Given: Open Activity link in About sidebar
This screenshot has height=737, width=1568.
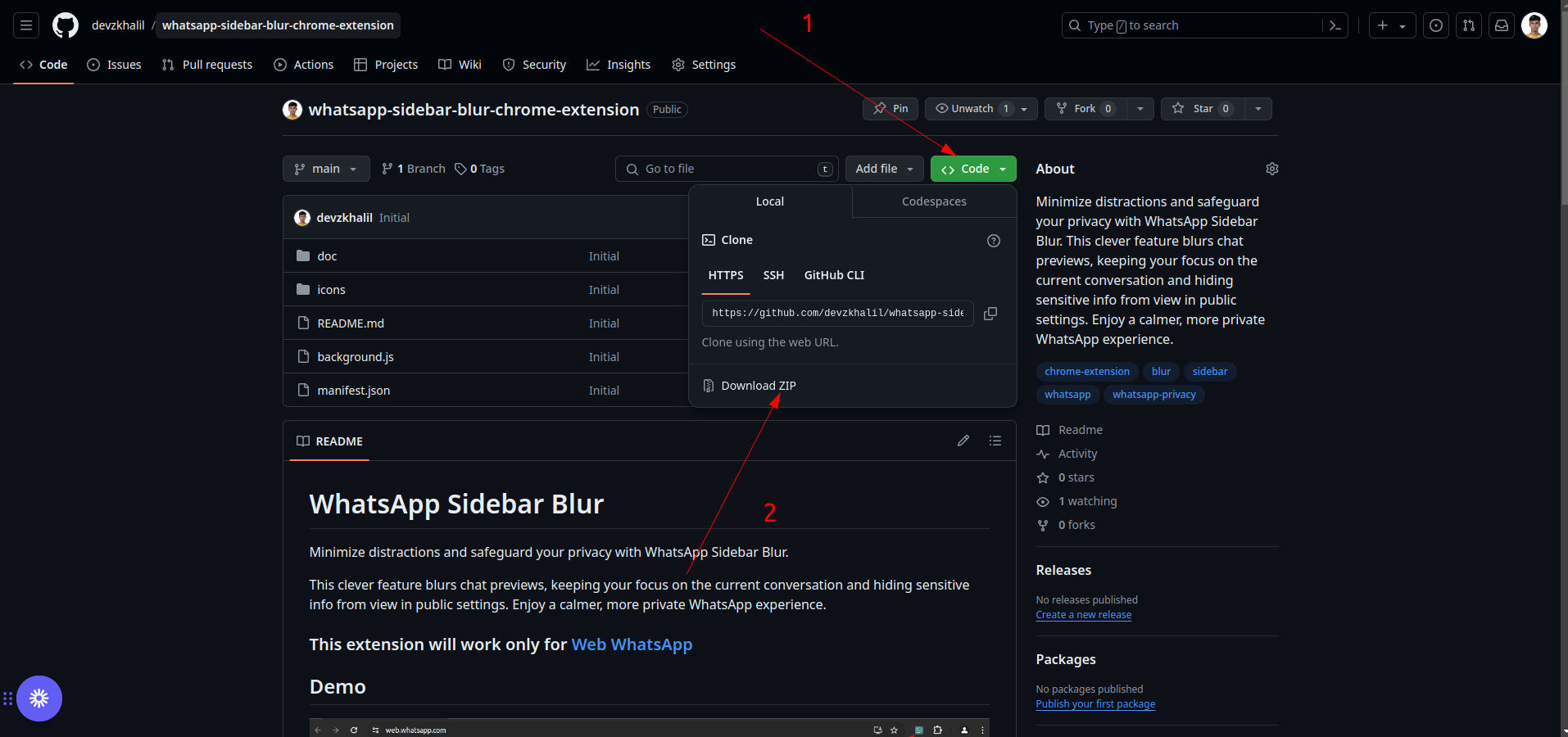Looking at the screenshot, I should [1067, 454].
